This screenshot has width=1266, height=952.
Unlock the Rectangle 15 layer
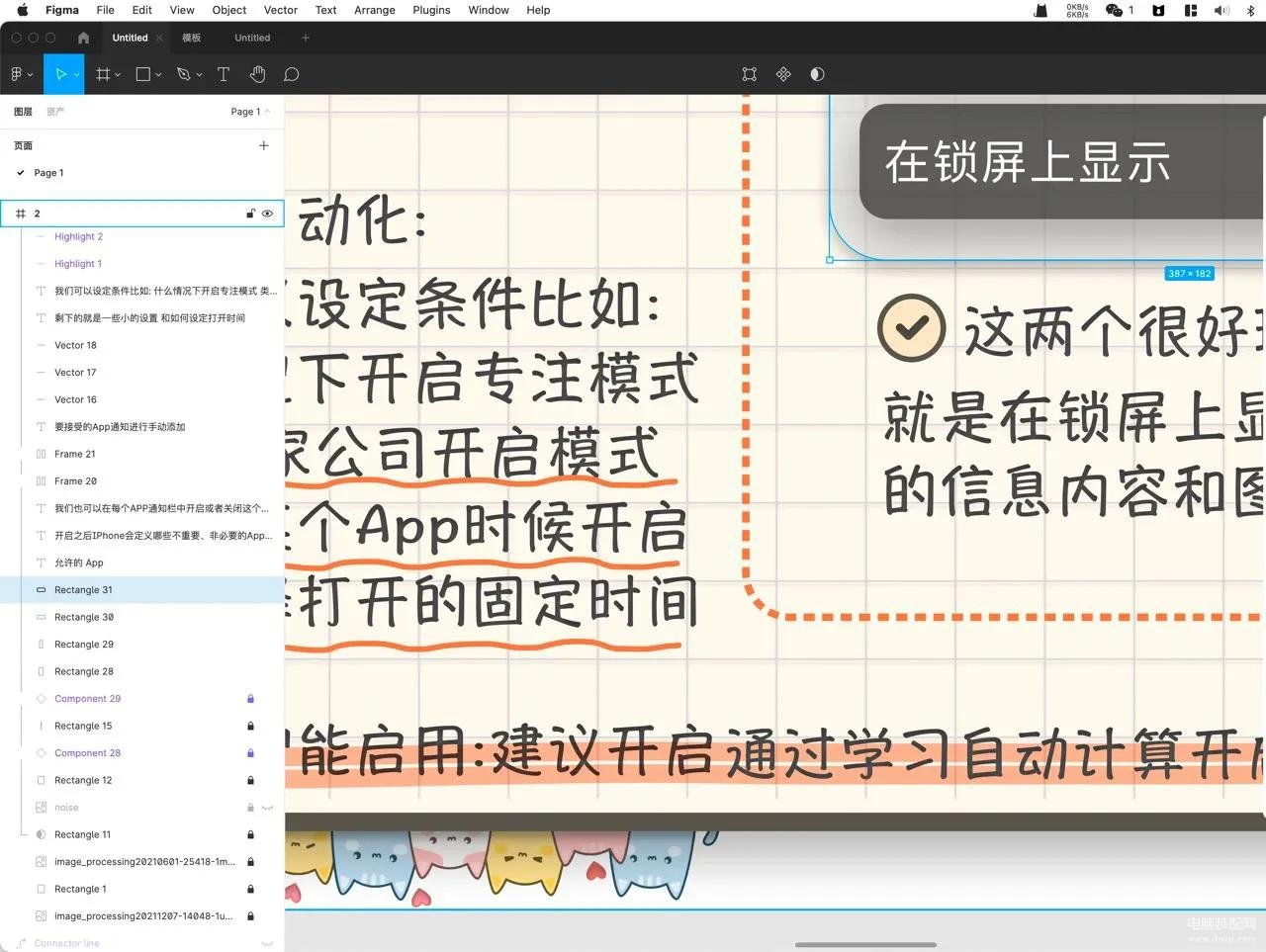pyautogui.click(x=250, y=726)
